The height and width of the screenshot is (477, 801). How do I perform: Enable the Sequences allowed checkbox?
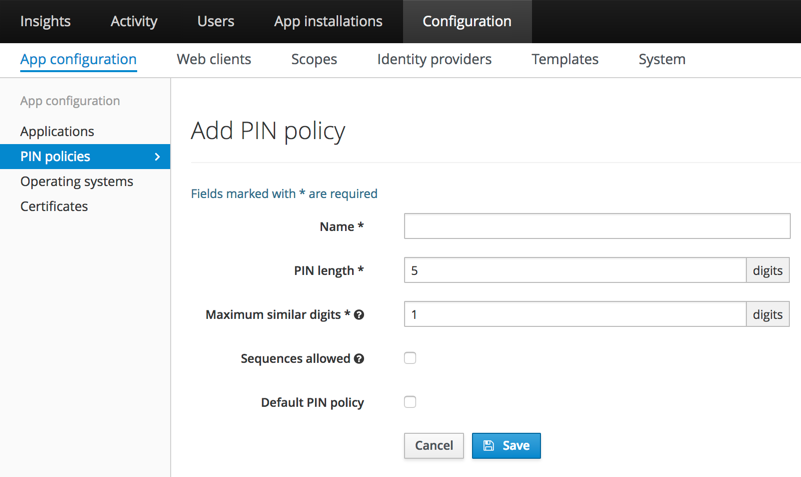tap(410, 358)
